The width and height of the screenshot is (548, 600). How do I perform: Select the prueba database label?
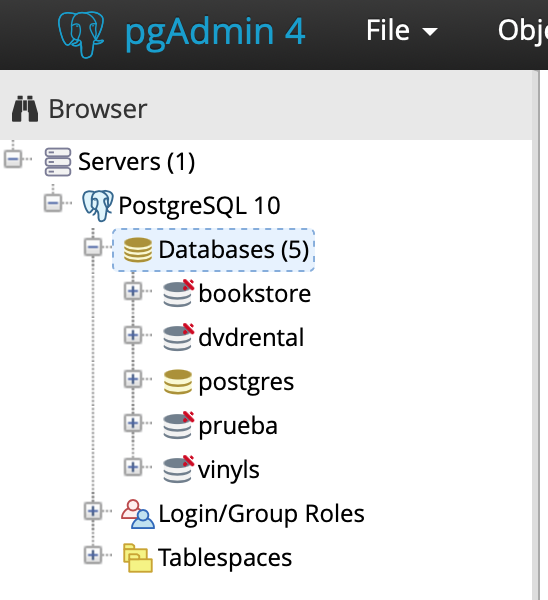[x=238, y=426]
